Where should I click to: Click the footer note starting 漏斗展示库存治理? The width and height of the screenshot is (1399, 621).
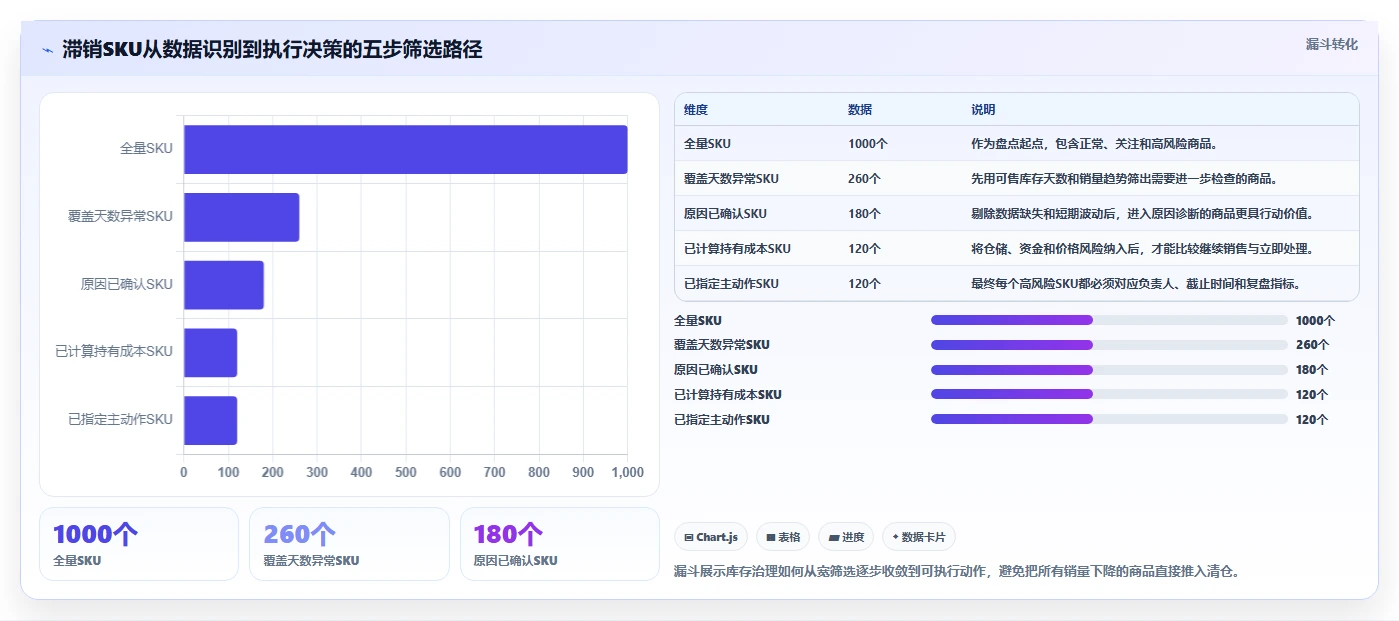(957, 572)
